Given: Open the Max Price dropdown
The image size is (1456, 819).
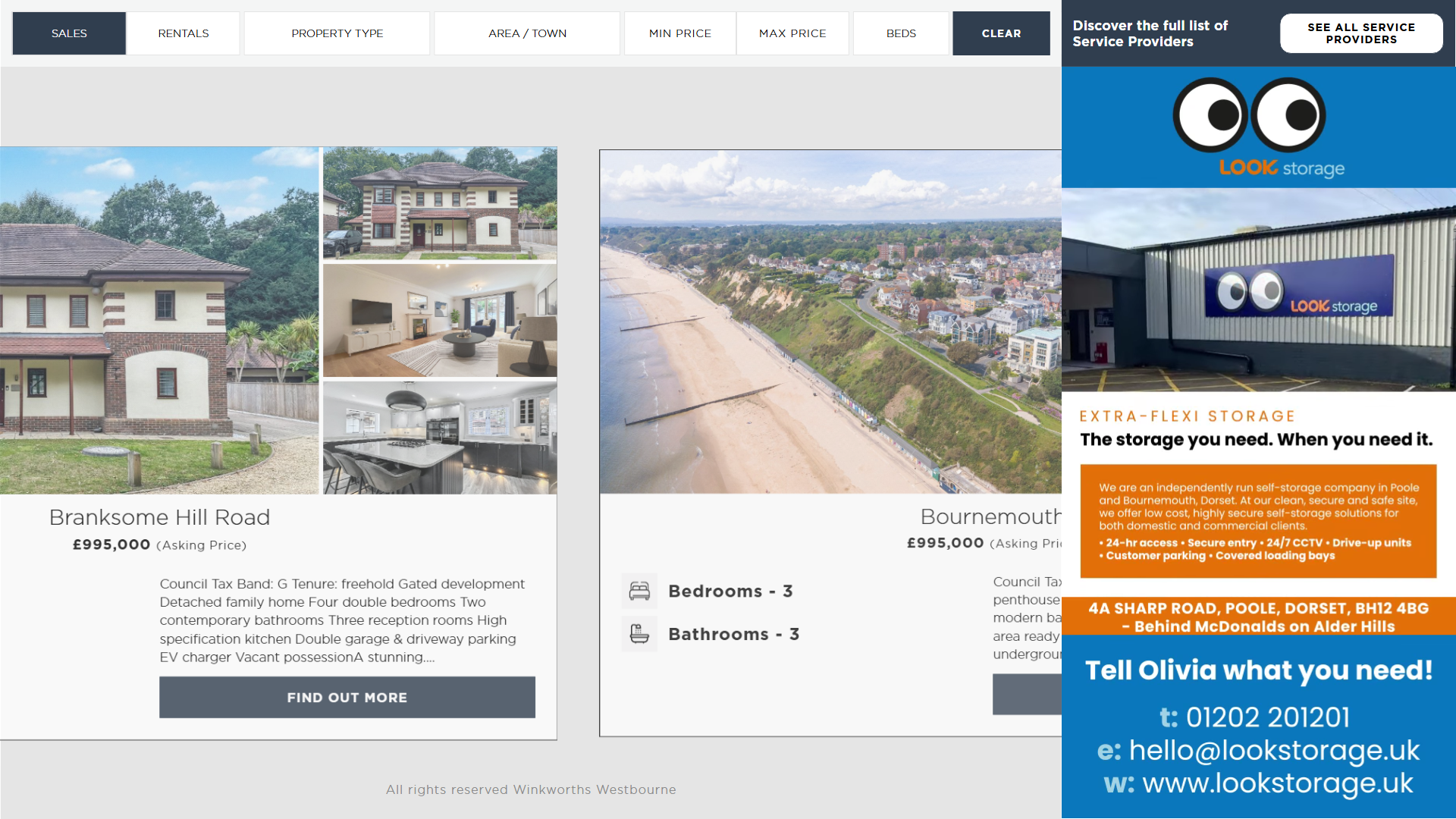Looking at the screenshot, I should click(x=792, y=33).
